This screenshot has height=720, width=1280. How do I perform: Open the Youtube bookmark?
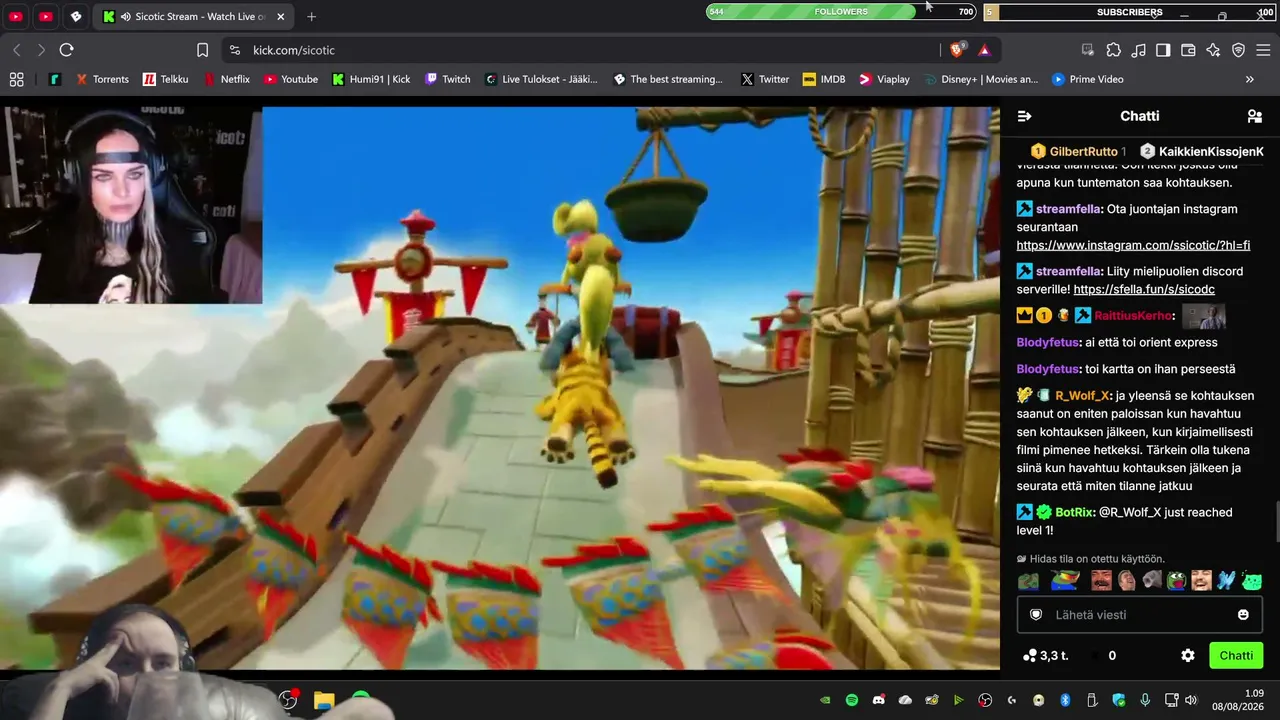tap(291, 79)
